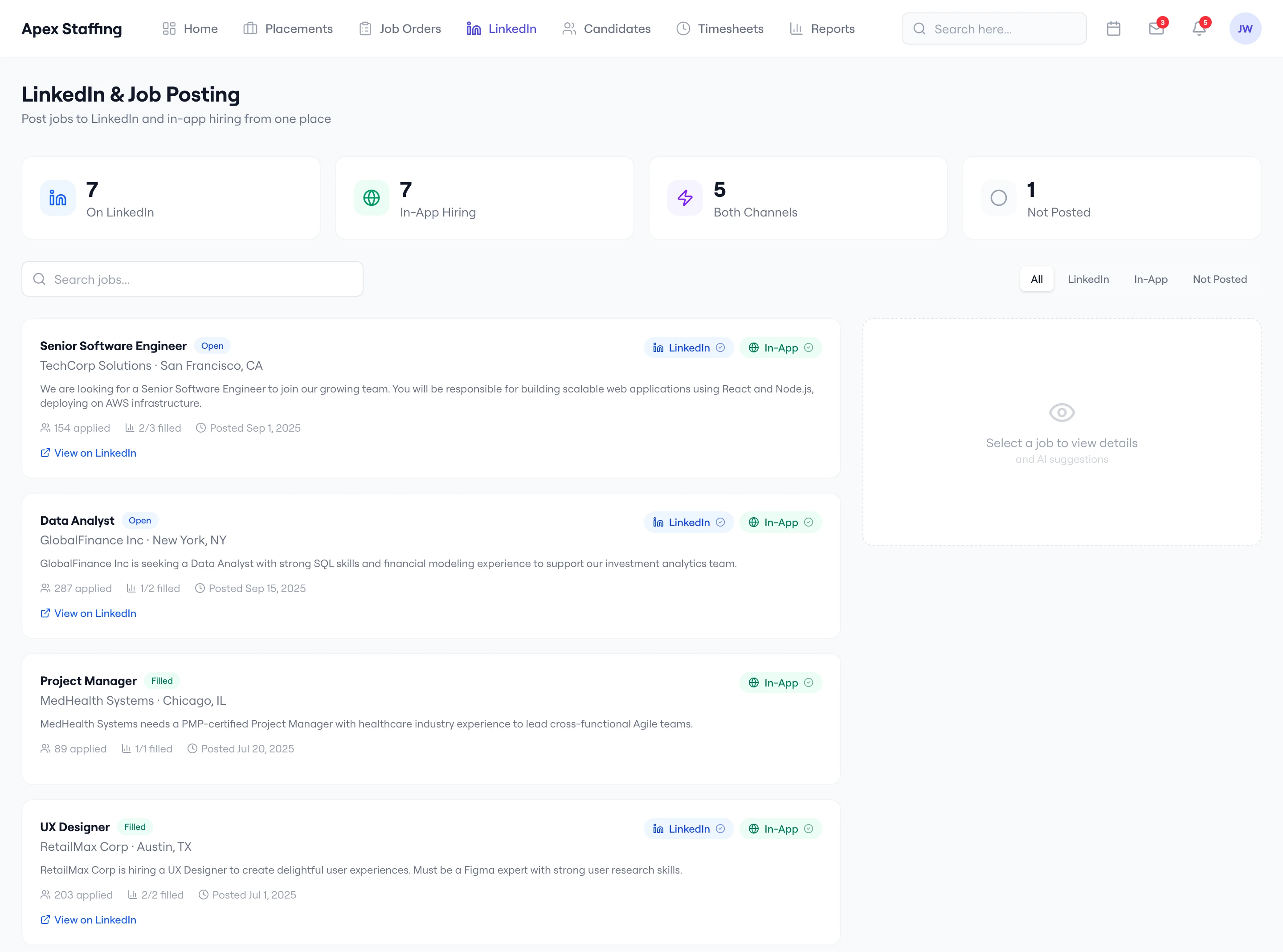Image resolution: width=1283 pixels, height=952 pixels.
Task: Open the calendar icon in header
Action: (x=1113, y=29)
